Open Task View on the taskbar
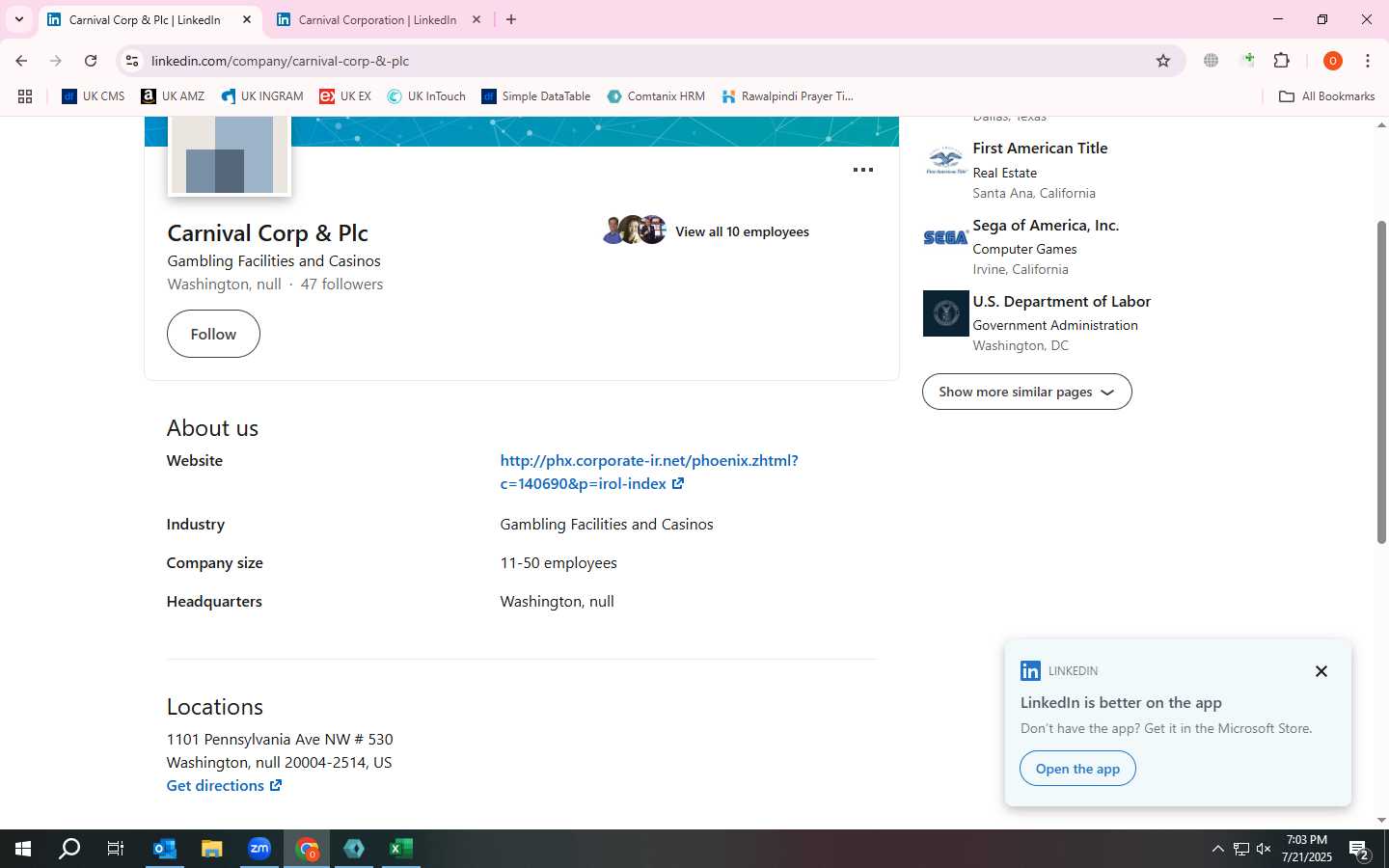Image resolution: width=1389 pixels, height=868 pixels. point(115,849)
